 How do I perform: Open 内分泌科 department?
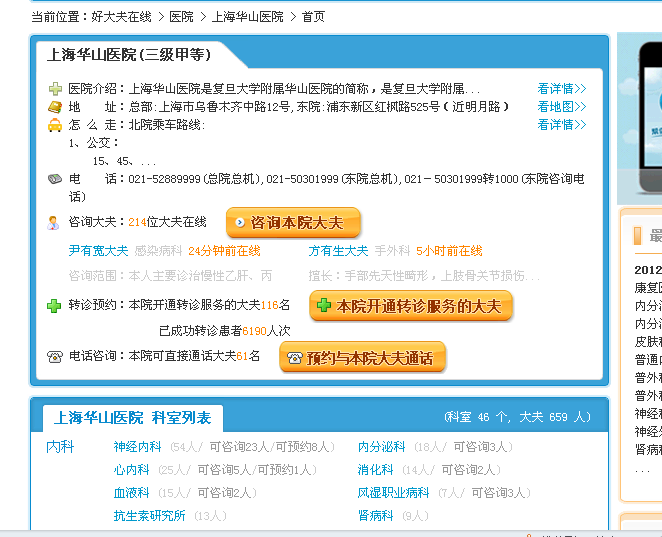click(382, 447)
